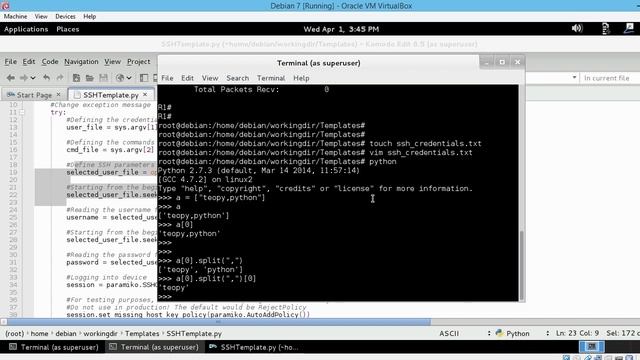Open GNOME Places menu
The width and height of the screenshot is (640, 360).
point(68,29)
